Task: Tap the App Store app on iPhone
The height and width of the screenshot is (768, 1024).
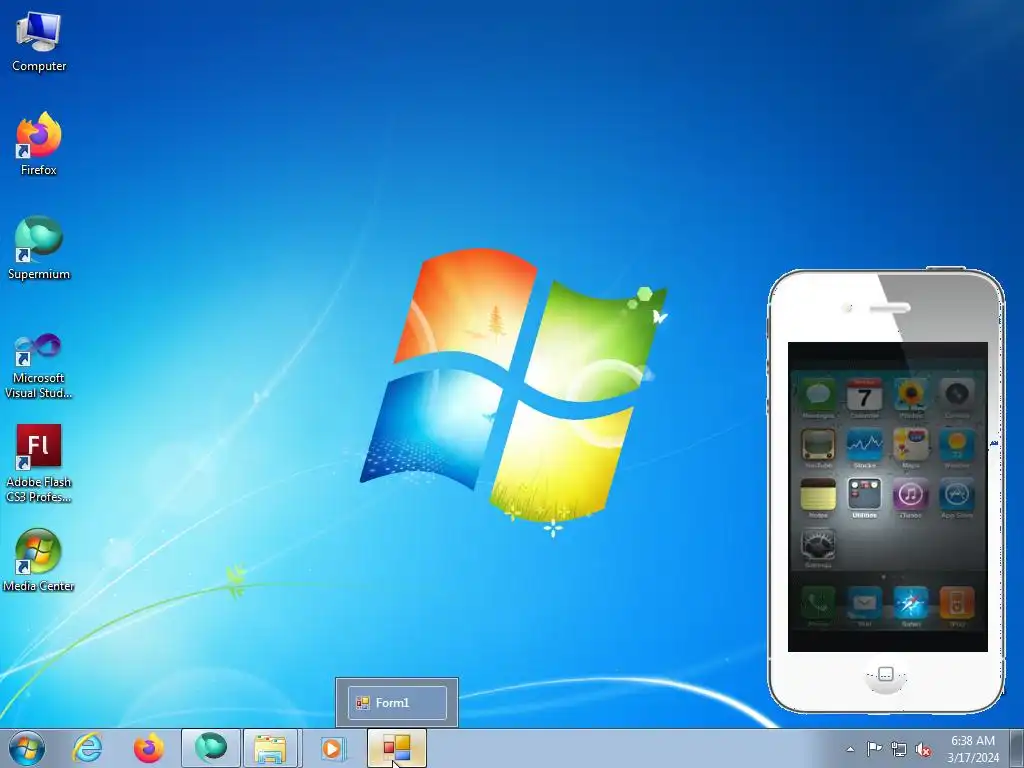Action: click(957, 496)
